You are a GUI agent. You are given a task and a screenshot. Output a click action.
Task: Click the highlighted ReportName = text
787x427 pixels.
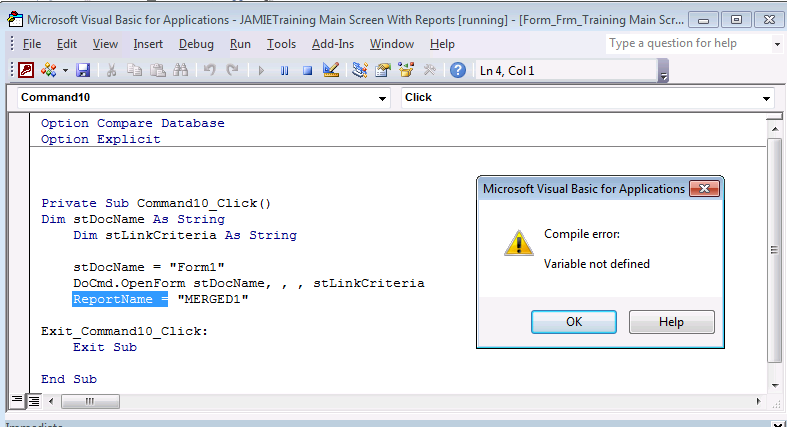120,299
